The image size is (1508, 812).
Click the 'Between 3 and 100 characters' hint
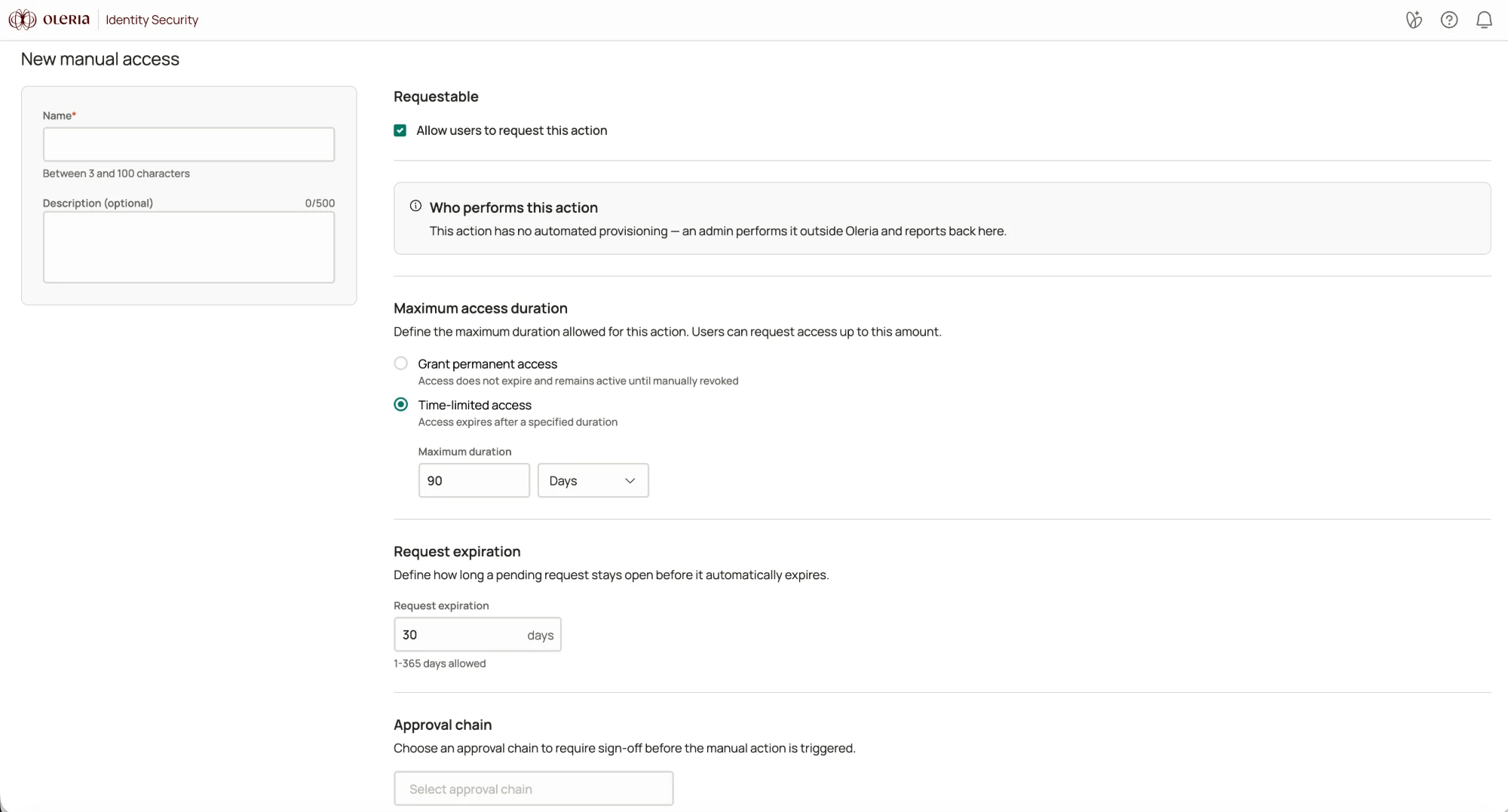[x=116, y=173]
